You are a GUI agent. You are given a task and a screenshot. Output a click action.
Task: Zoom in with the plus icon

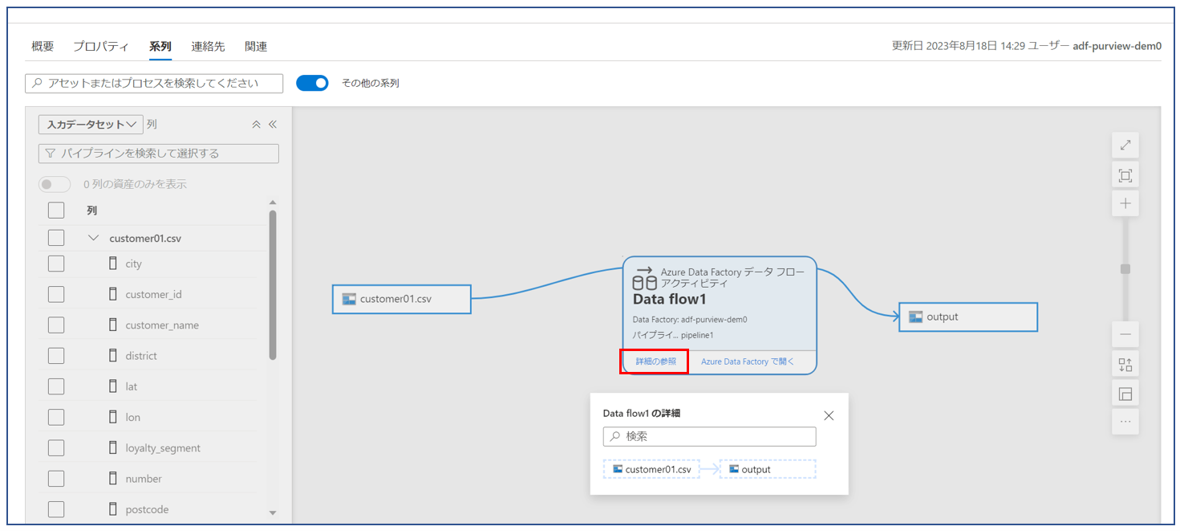point(1125,204)
